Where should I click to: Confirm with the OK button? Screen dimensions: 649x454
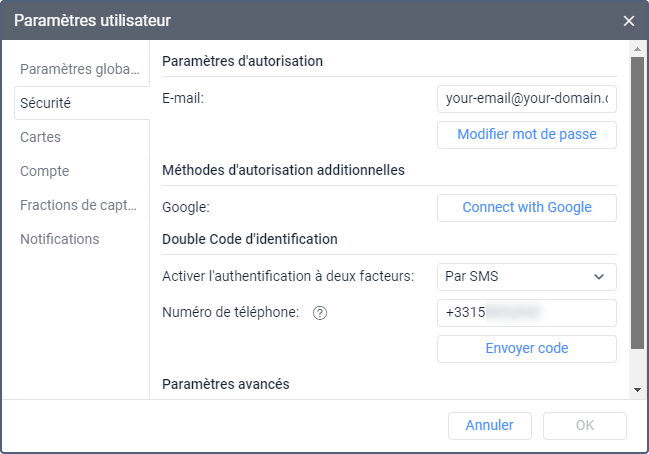585,425
